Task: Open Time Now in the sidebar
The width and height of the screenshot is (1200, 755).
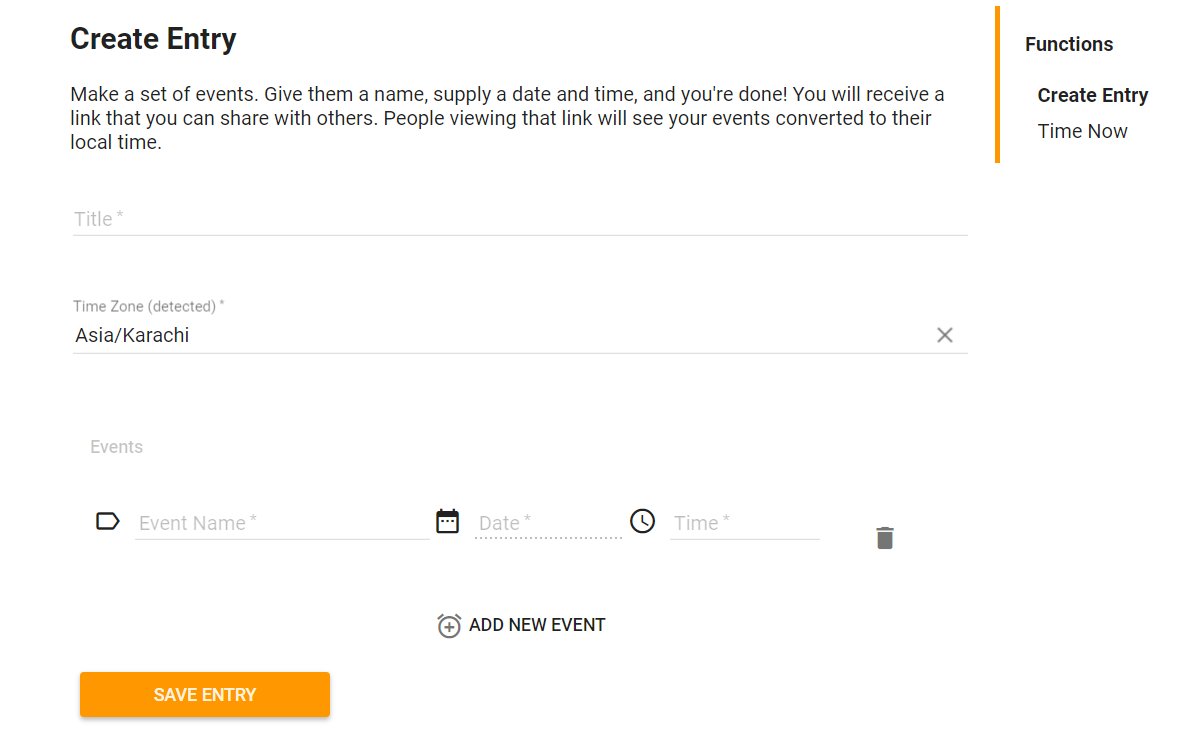Action: click(x=1082, y=131)
